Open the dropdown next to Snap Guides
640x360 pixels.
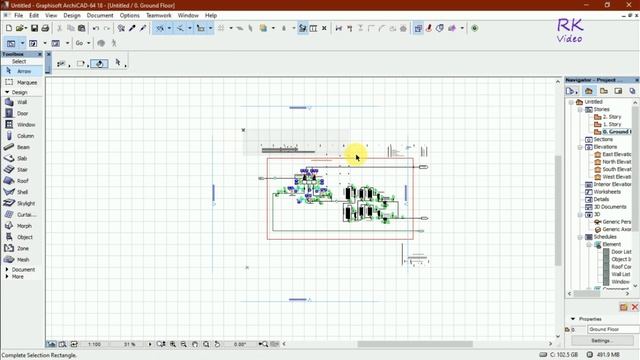click(190, 28)
